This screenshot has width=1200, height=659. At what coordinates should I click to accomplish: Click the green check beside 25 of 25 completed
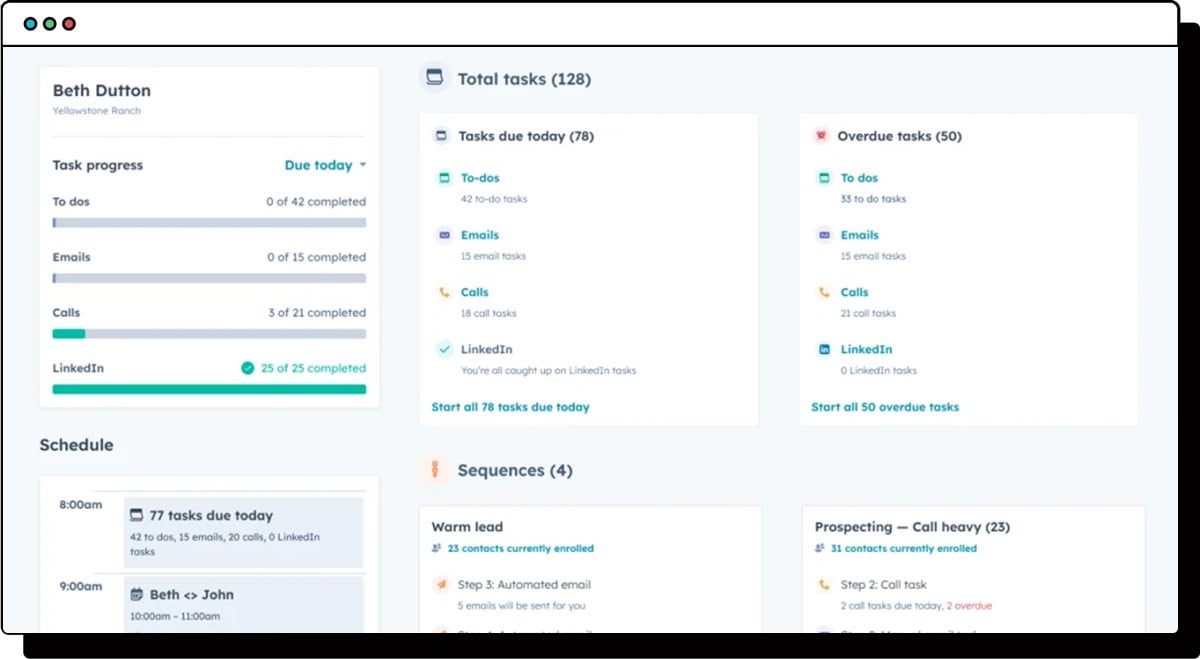pyautogui.click(x=247, y=368)
